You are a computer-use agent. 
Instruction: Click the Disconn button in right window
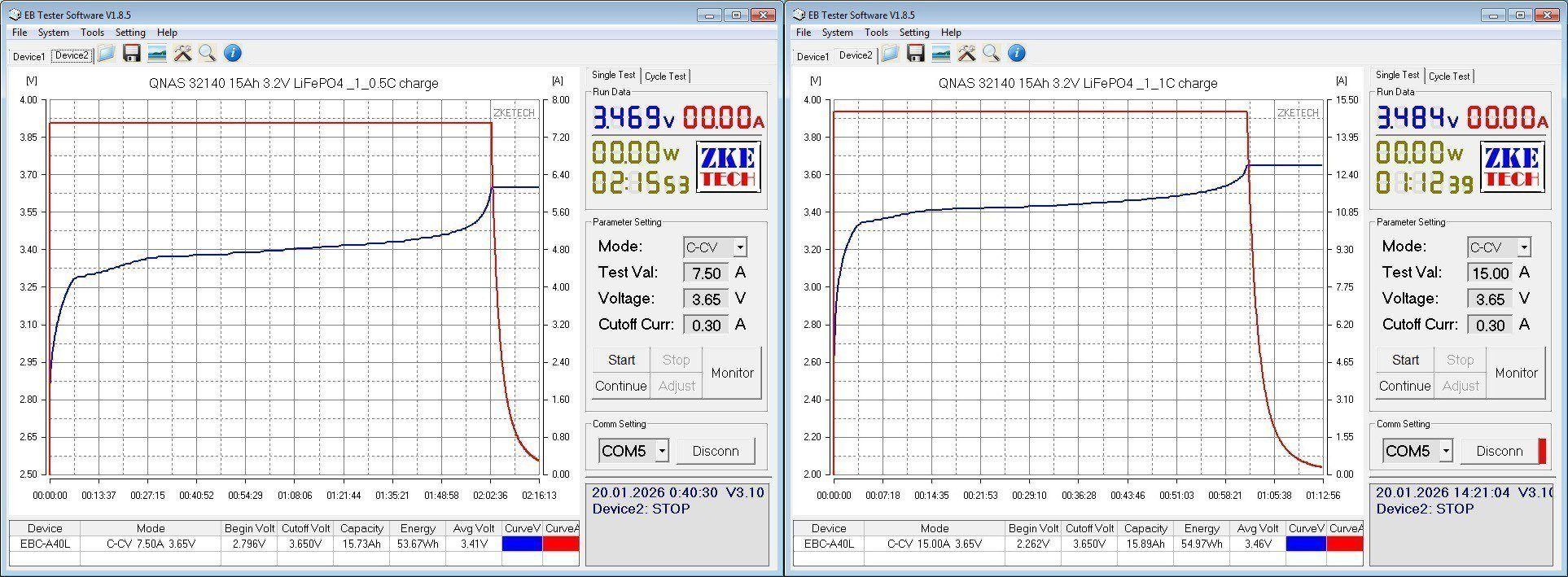tap(1499, 451)
